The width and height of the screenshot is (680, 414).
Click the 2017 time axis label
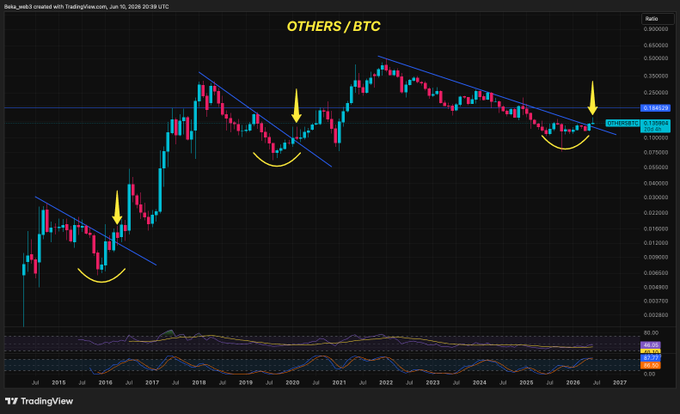(152, 382)
